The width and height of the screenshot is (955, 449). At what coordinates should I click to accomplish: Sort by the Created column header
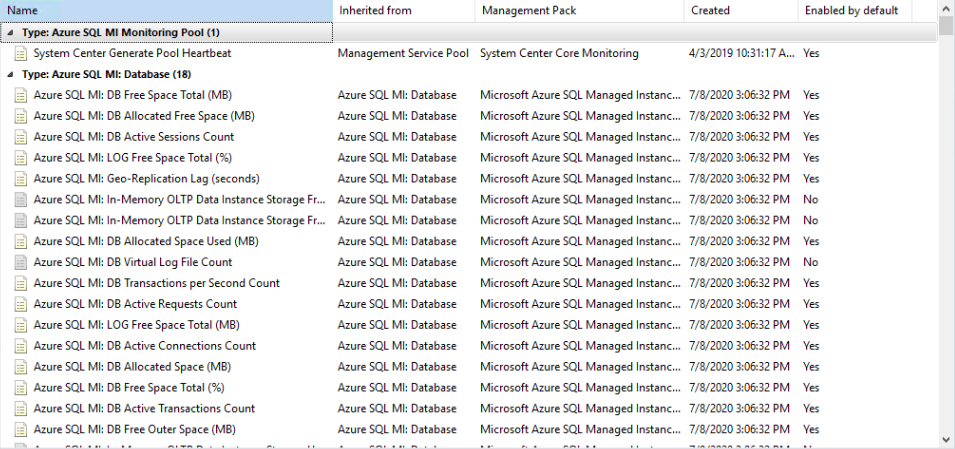[741, 10]
